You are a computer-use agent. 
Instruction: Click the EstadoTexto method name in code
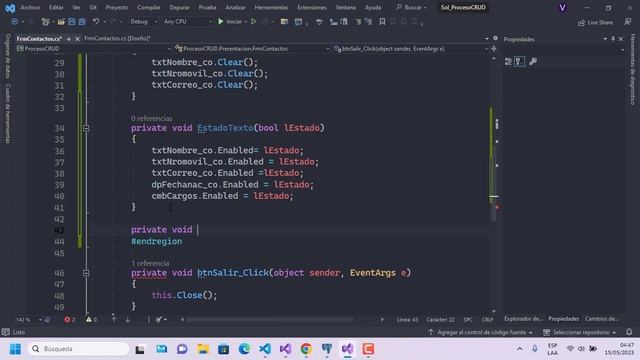click(225, 128)
